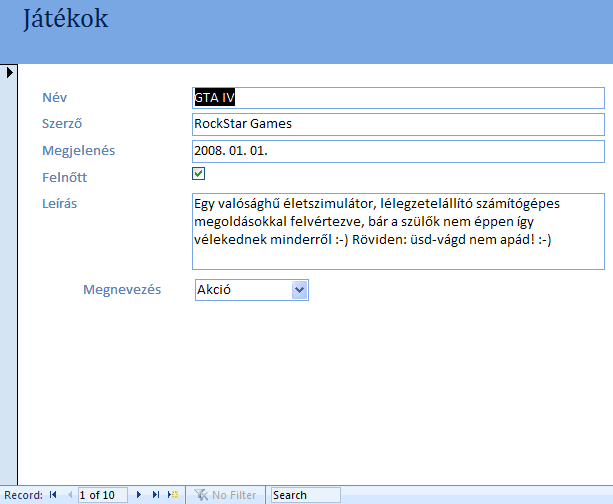Go to the first record
Screen dimensions: 613x504
coord(54,495)
